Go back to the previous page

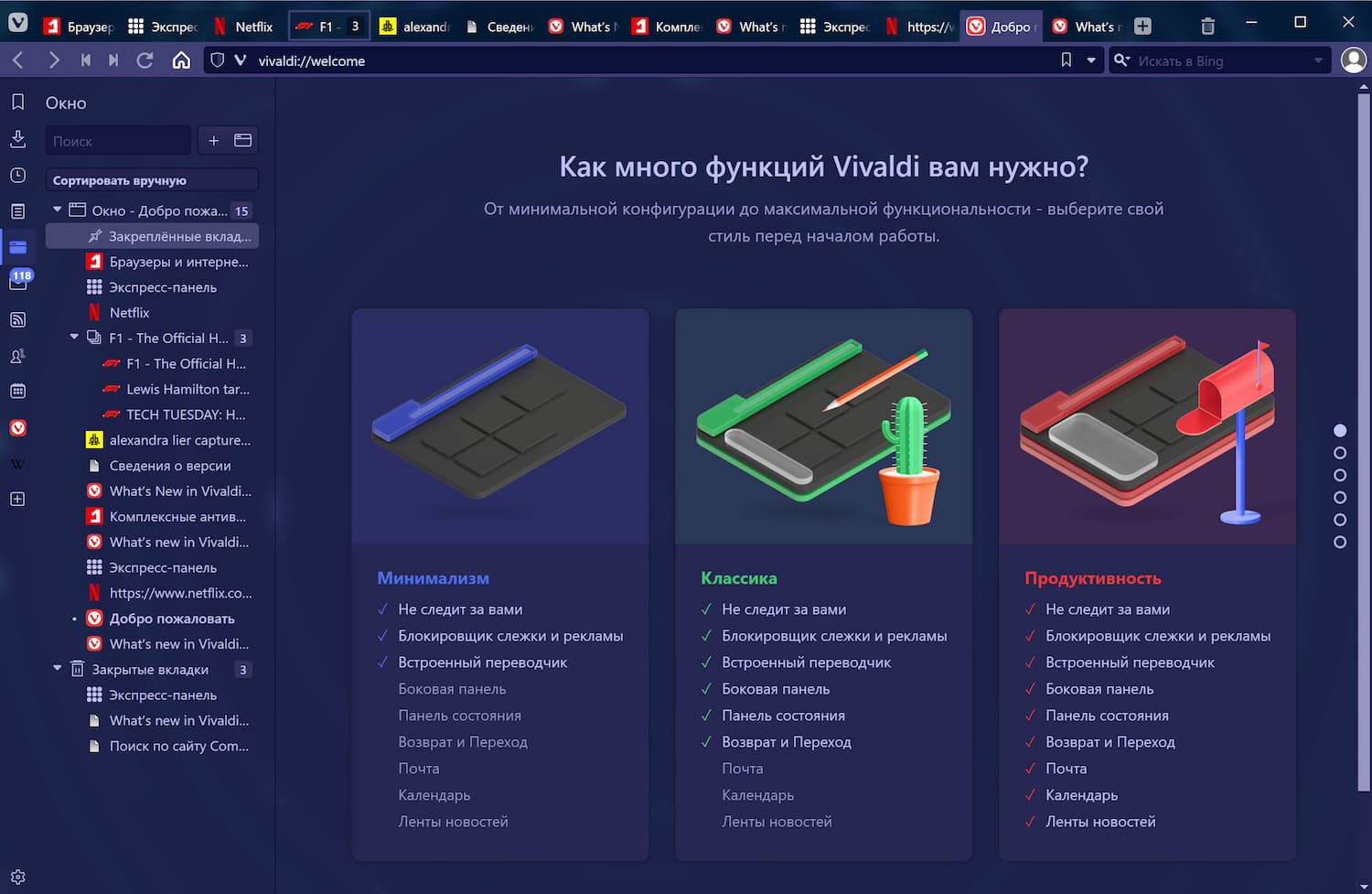(x=18, y=60)
